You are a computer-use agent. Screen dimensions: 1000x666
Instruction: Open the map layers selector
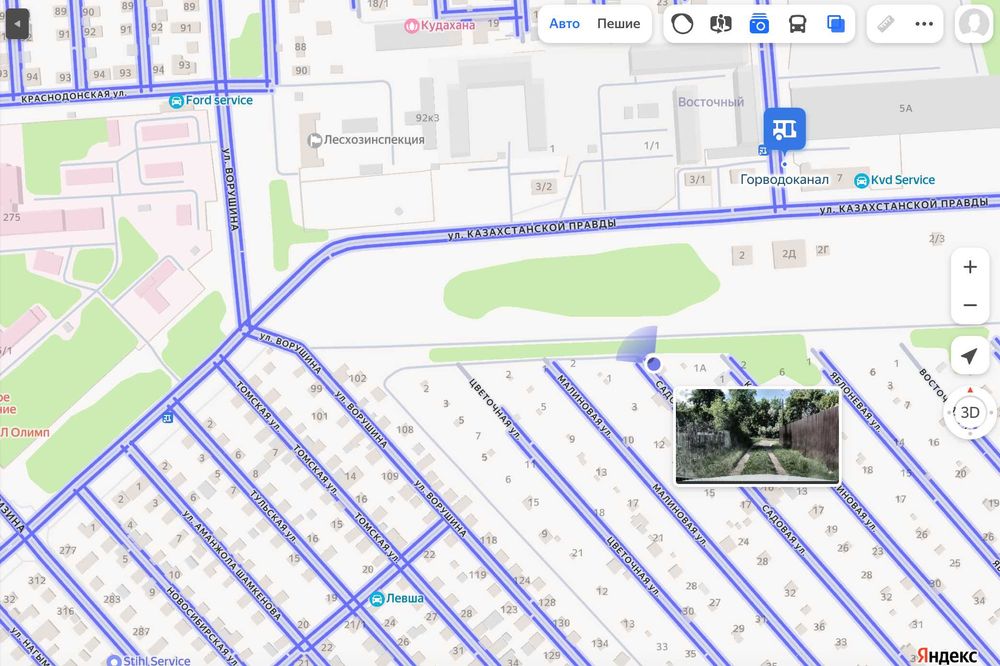[835, 24]
